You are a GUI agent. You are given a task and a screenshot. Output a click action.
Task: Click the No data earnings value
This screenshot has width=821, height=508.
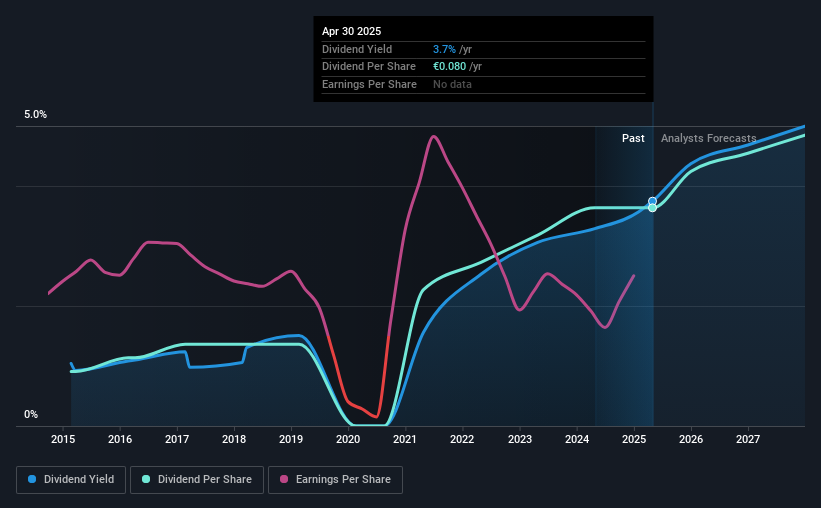[452, 84]
